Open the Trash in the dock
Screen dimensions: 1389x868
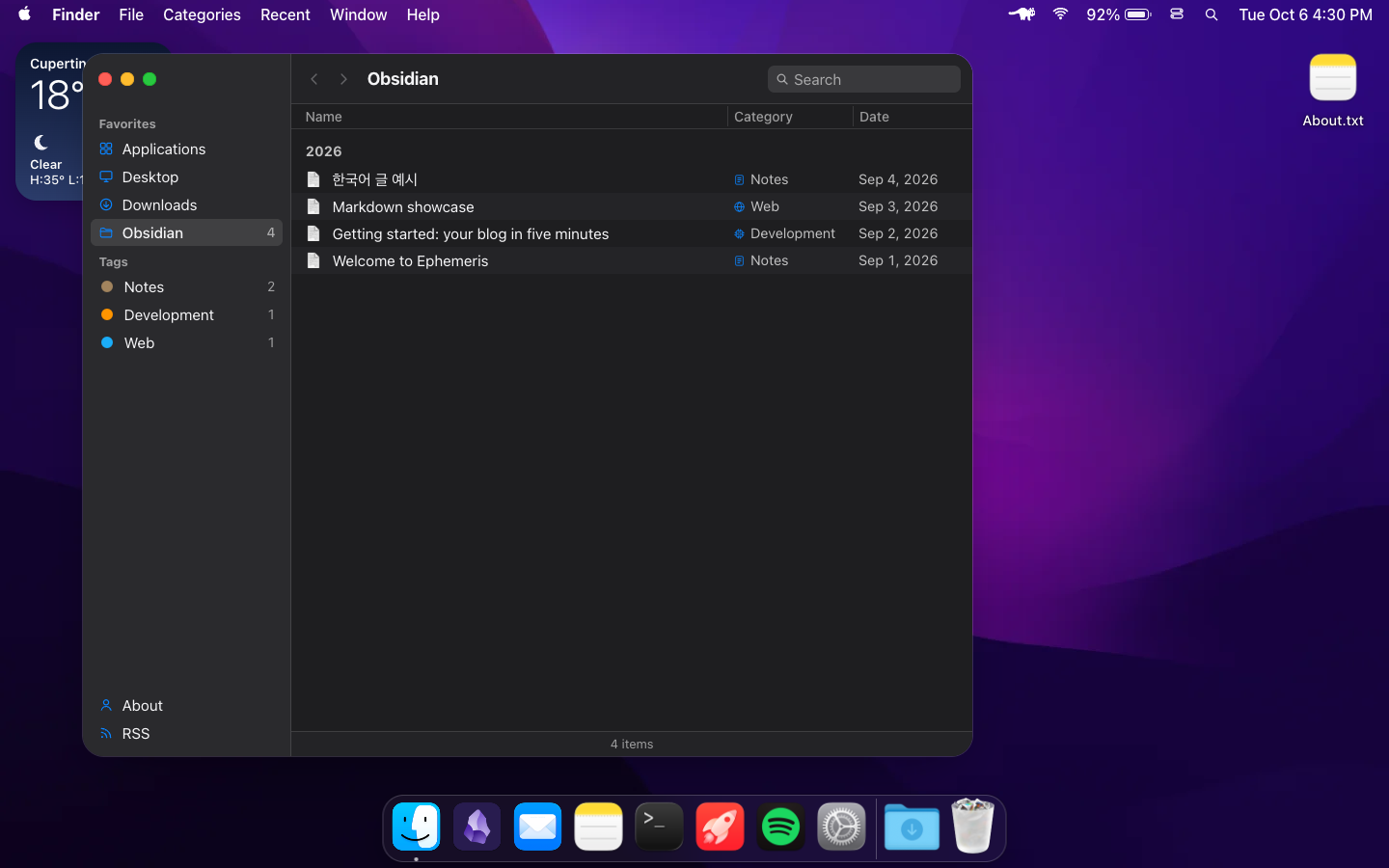coord(972,826)
